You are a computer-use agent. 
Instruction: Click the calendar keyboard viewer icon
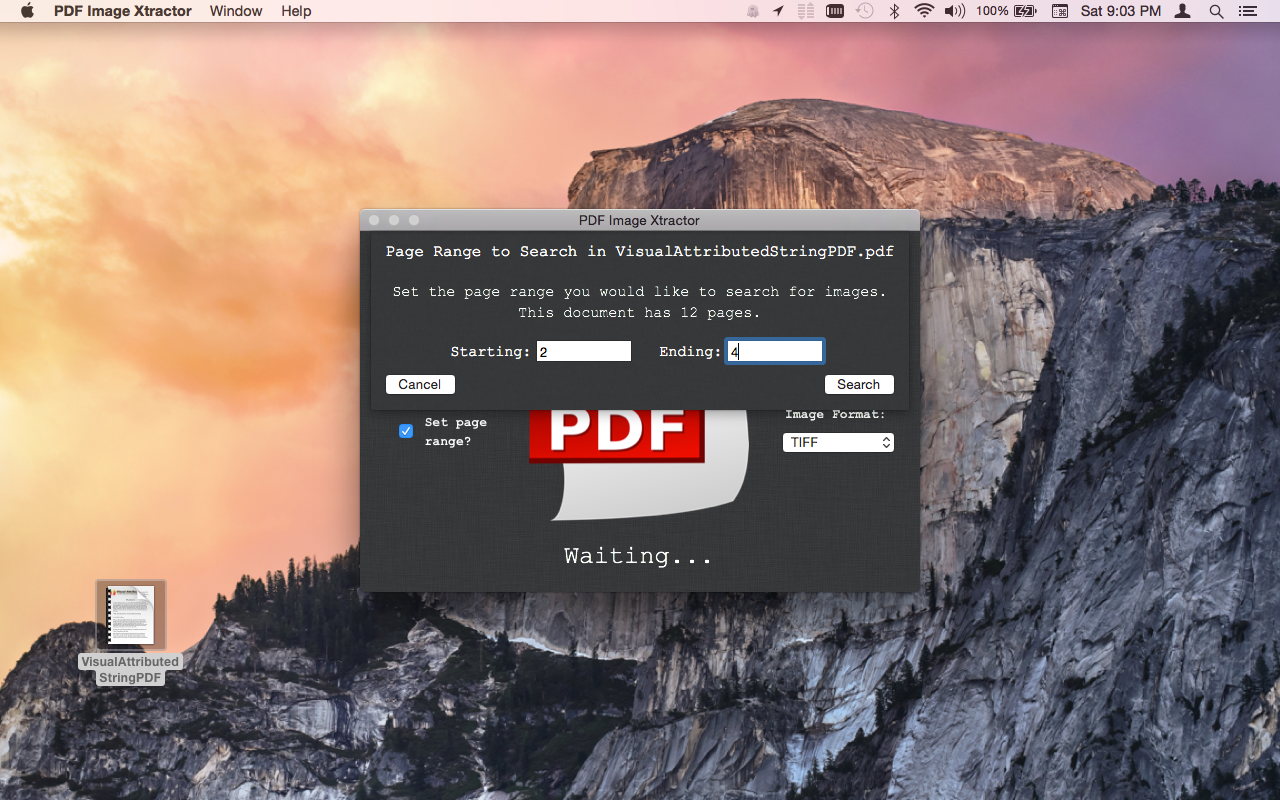1060,11
